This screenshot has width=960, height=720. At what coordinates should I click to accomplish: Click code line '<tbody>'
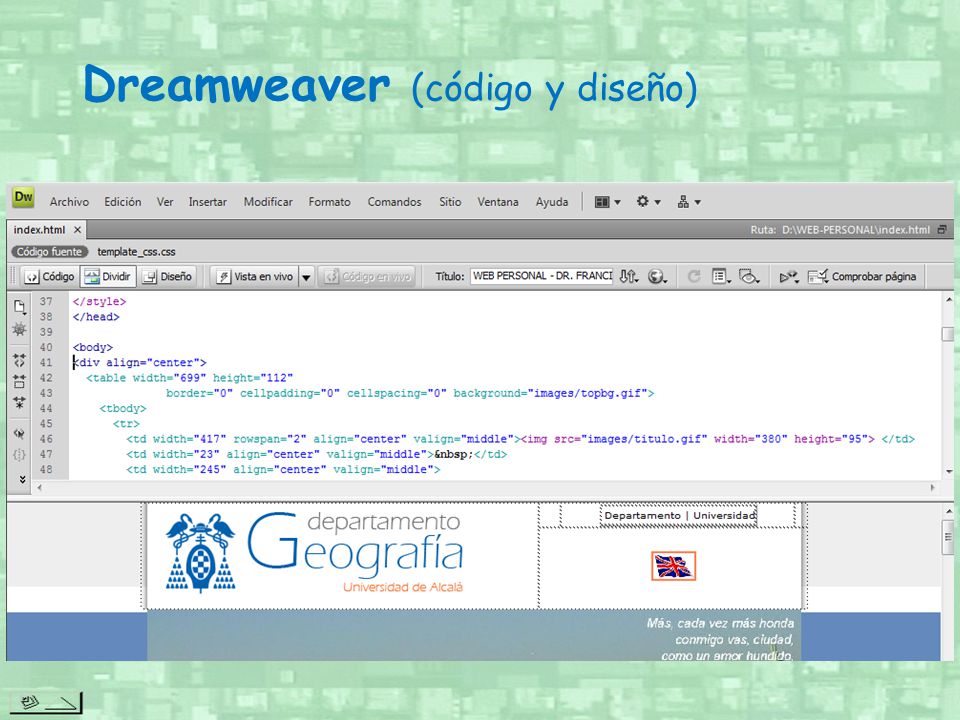(x=123, y=408)
